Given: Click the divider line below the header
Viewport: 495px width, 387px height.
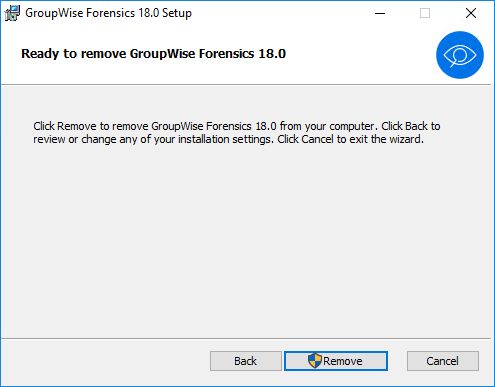Looking at the screenshot, I should [246, 85].
